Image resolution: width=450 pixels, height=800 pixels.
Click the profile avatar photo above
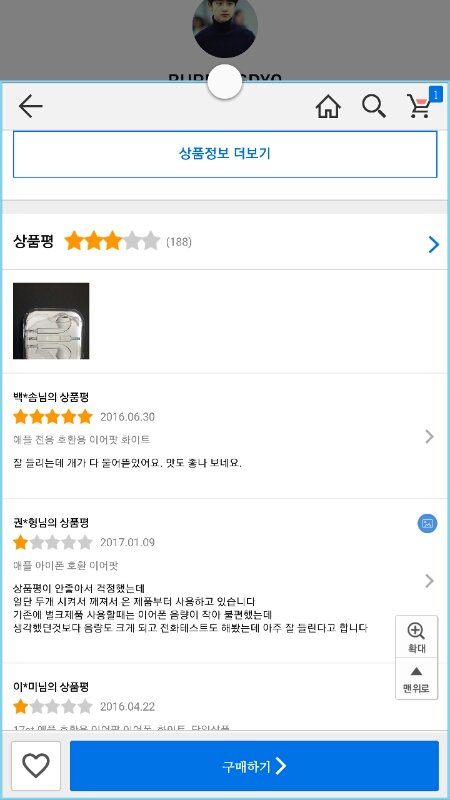click(x=225, y=26)
